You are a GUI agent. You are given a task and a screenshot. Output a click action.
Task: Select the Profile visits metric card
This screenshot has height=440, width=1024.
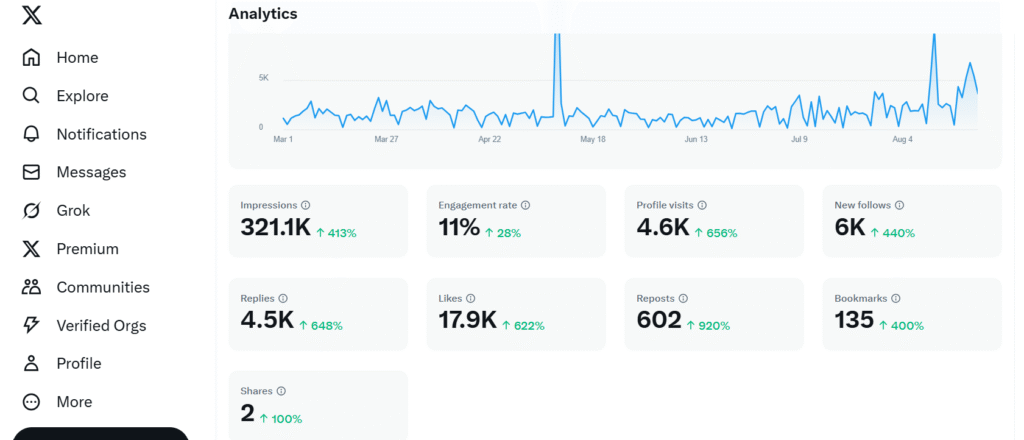point(713,221)
